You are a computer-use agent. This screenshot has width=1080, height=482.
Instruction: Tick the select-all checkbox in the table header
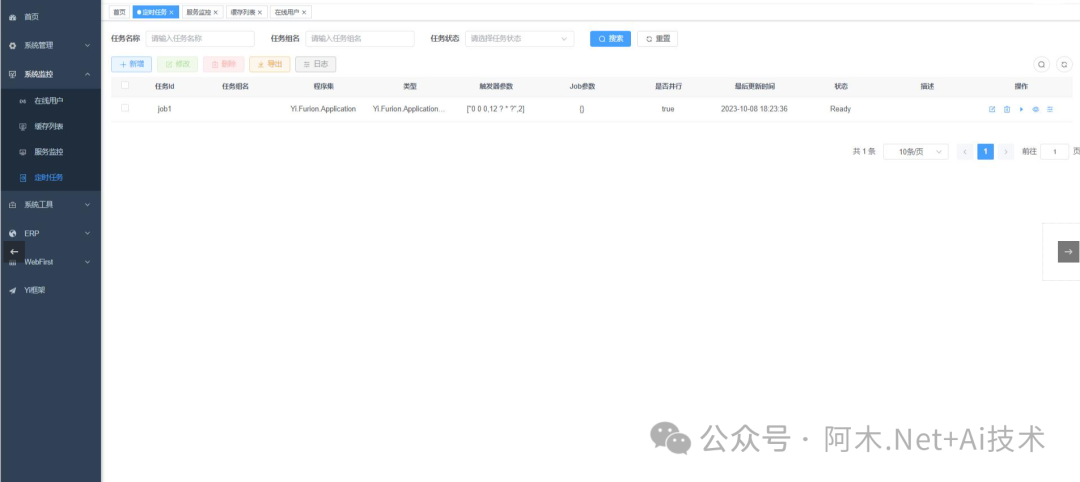(x=125, y=85)
